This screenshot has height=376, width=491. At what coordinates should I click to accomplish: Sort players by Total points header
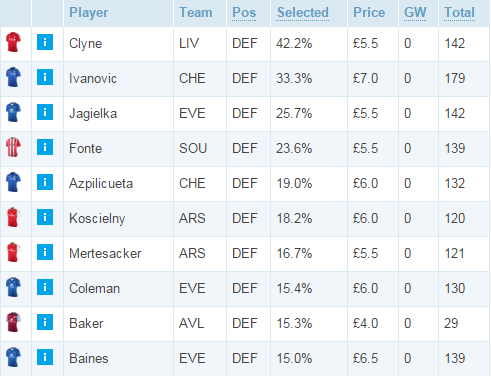[x=459, y=13]
